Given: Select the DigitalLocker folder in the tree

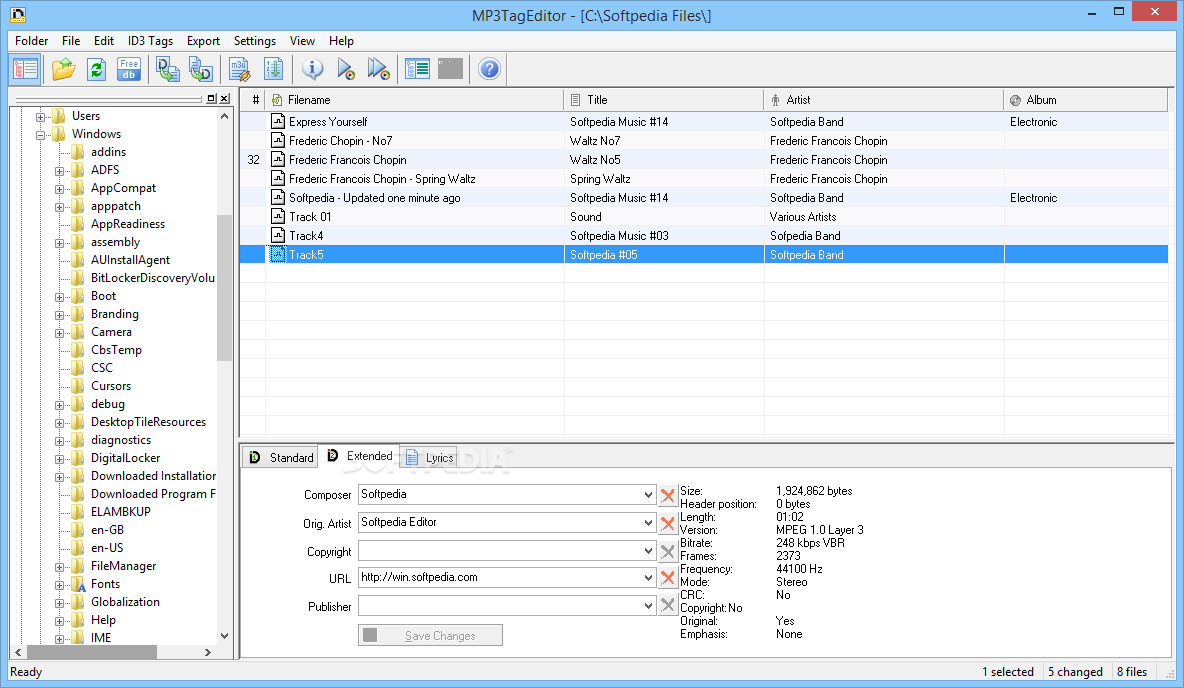Looking at the screenshot, I should [x=125, y=458].
